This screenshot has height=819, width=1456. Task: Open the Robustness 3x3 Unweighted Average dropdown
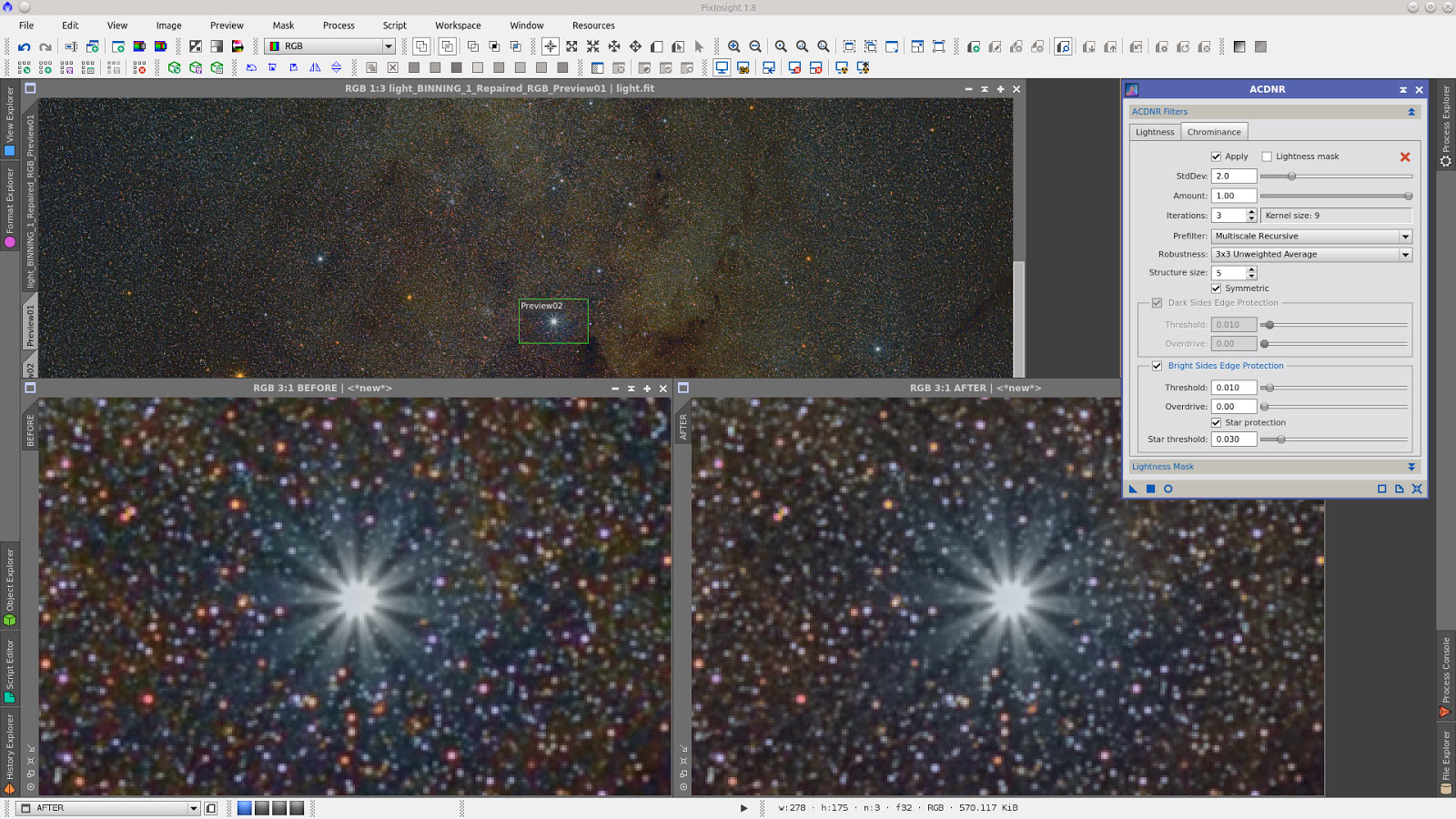tap(1311, 255)
